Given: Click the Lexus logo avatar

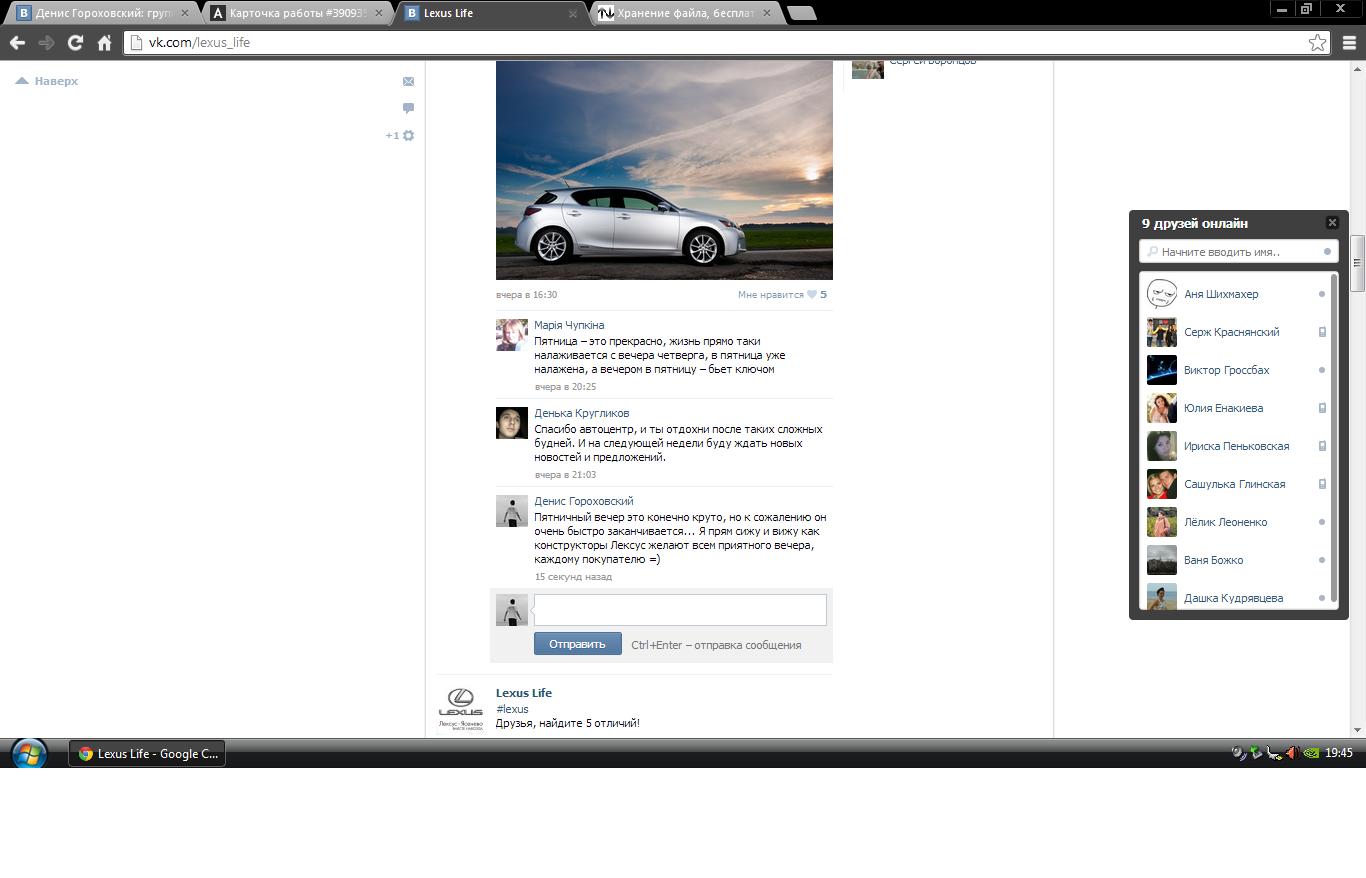Looking at the screenshot, I should (x=461, y=710).
